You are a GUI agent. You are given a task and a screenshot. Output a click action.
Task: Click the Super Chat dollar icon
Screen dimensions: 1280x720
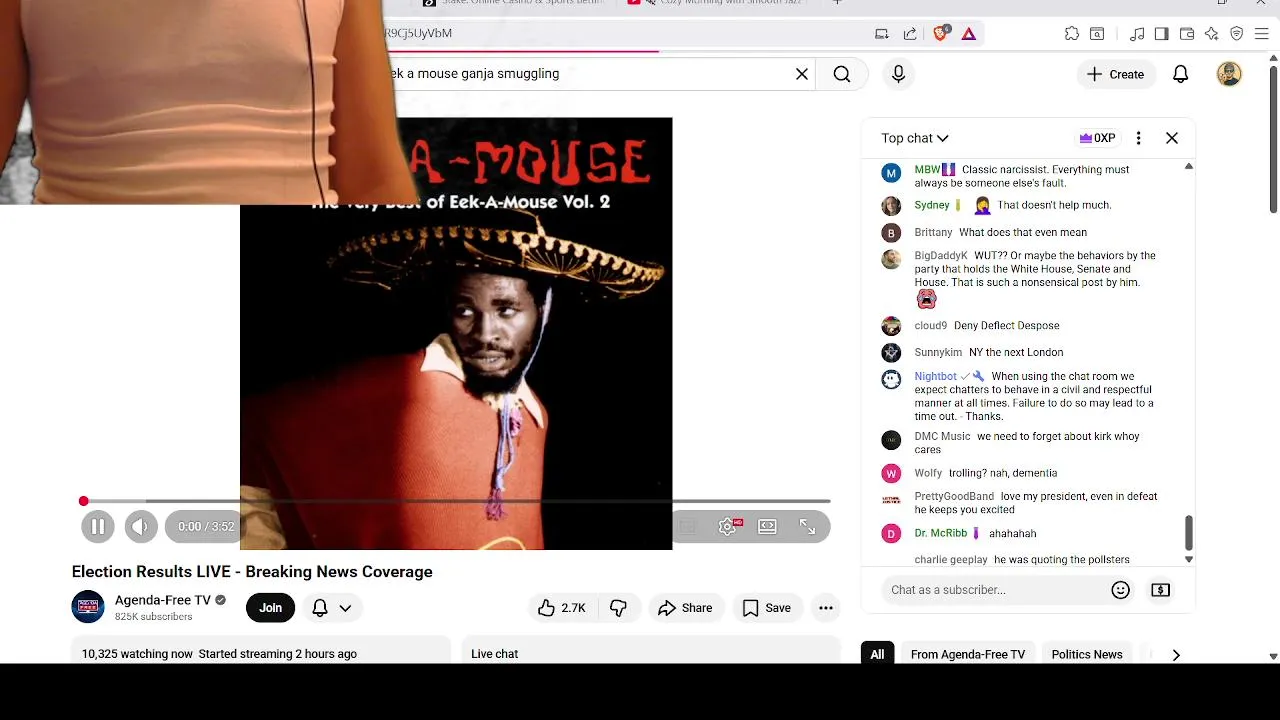click(1161, 590)
